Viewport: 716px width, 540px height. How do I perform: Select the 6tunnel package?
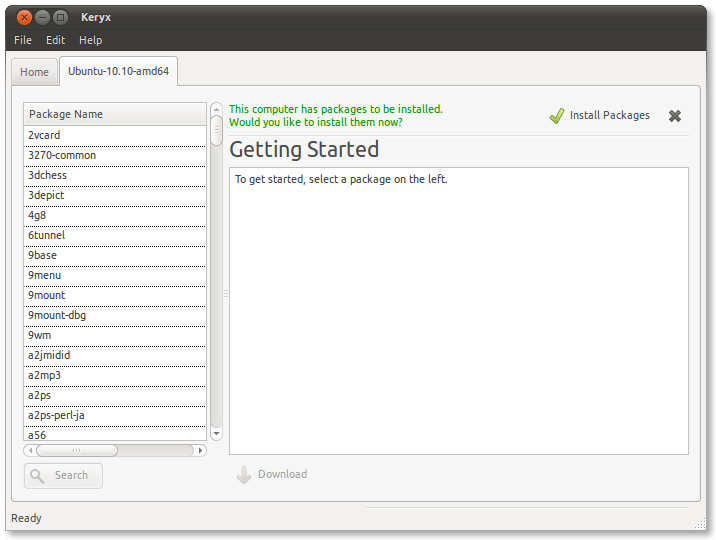[x=115, y=236]
